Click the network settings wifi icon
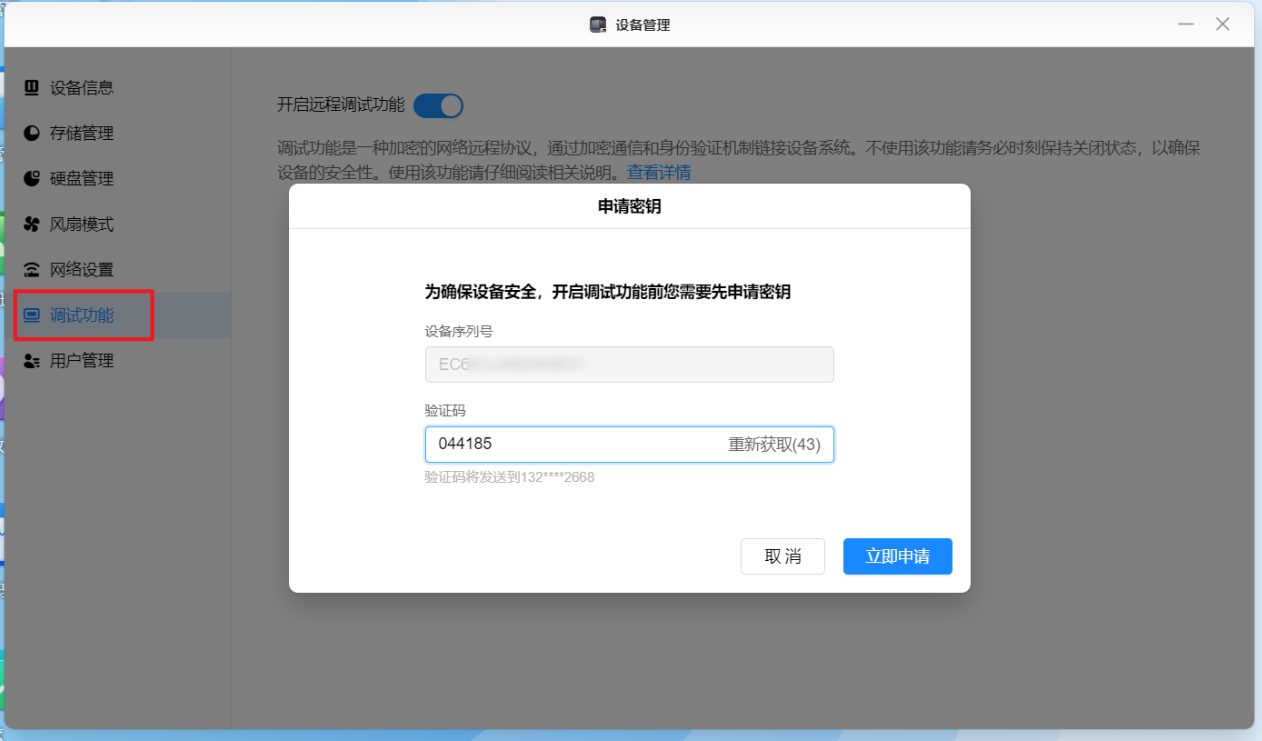The height and width of the screenshot is (741, 1262). (32, 270)
